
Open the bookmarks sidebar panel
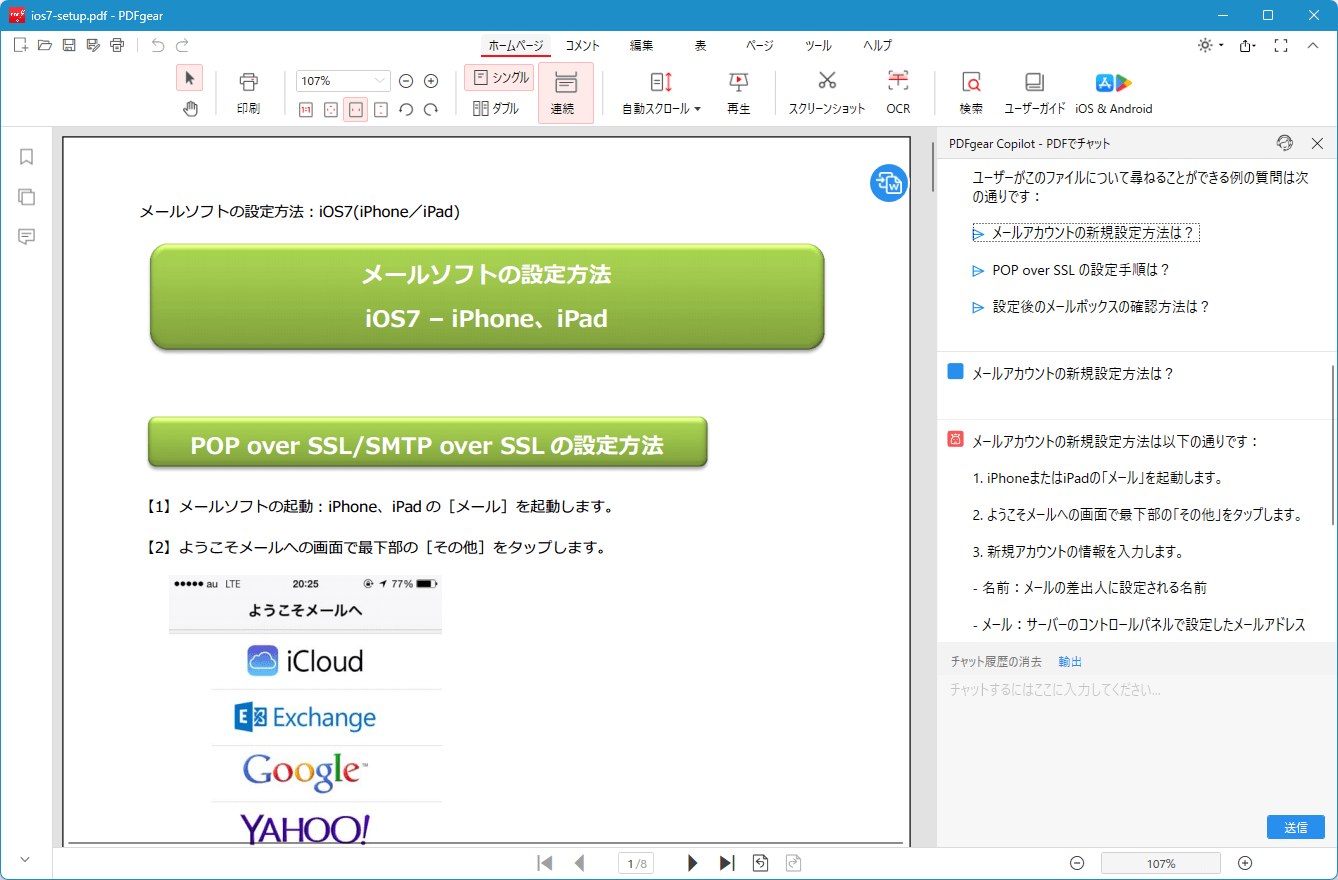27,157
